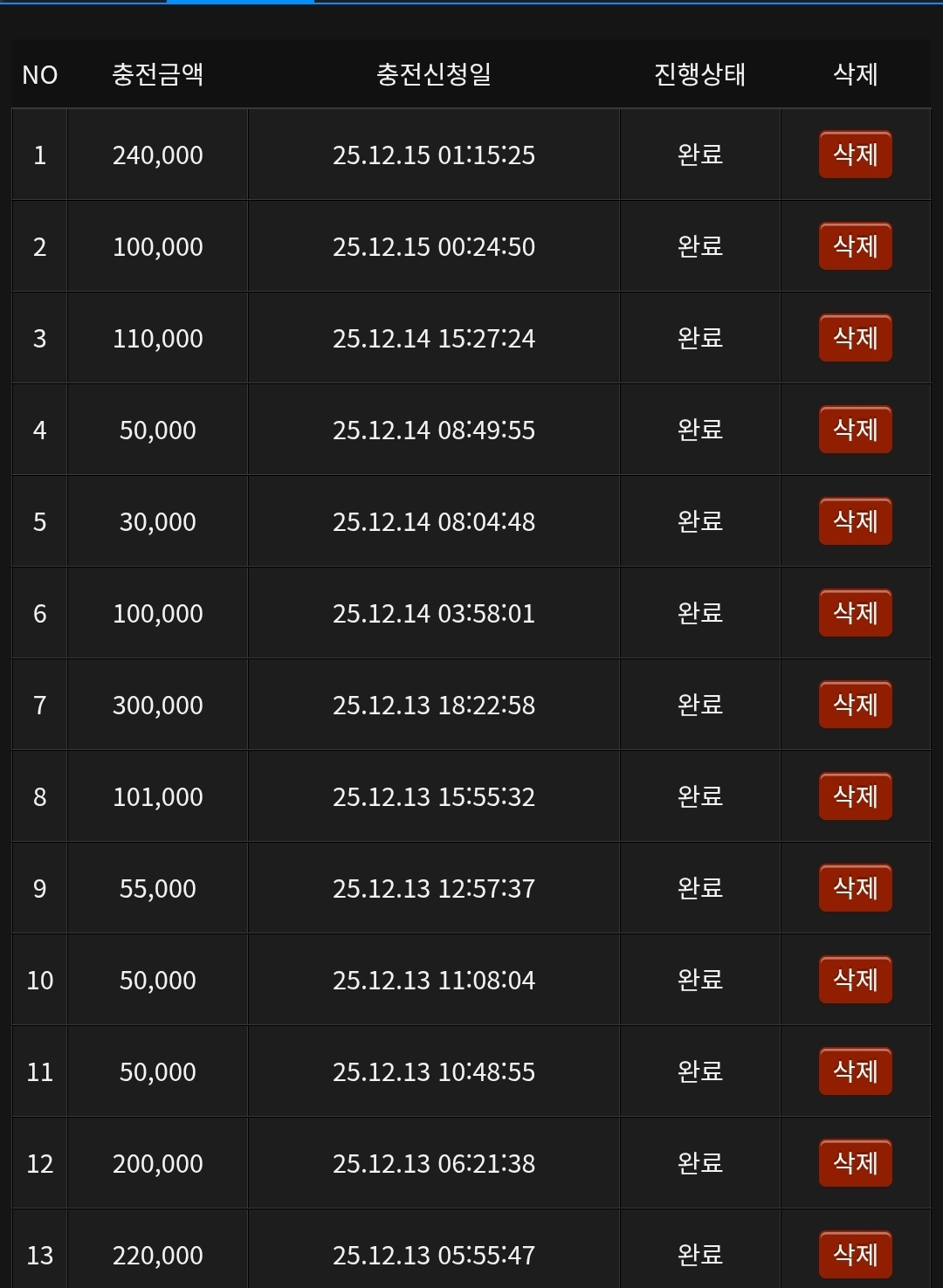Delete the row 11 charge entry

tap(855, 1071)
